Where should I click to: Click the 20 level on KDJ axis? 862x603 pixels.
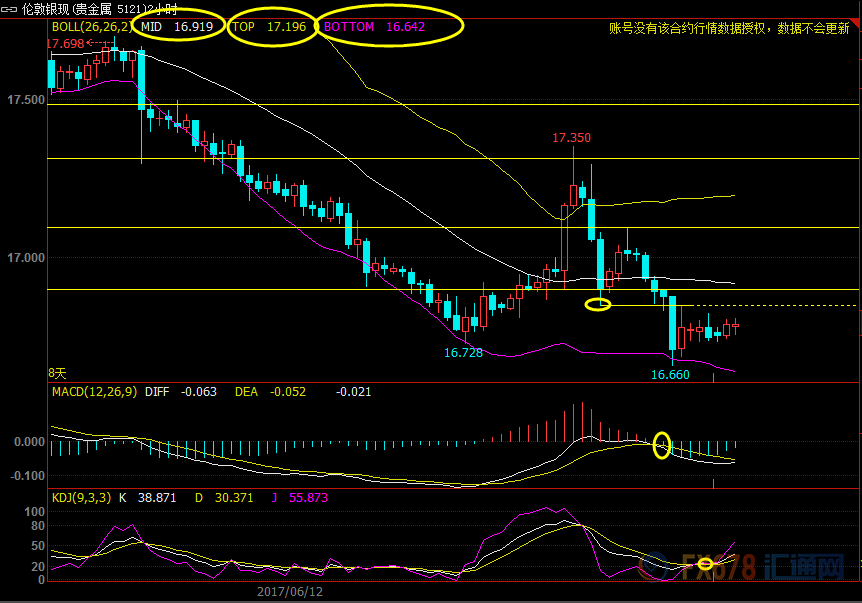[37, 567]
